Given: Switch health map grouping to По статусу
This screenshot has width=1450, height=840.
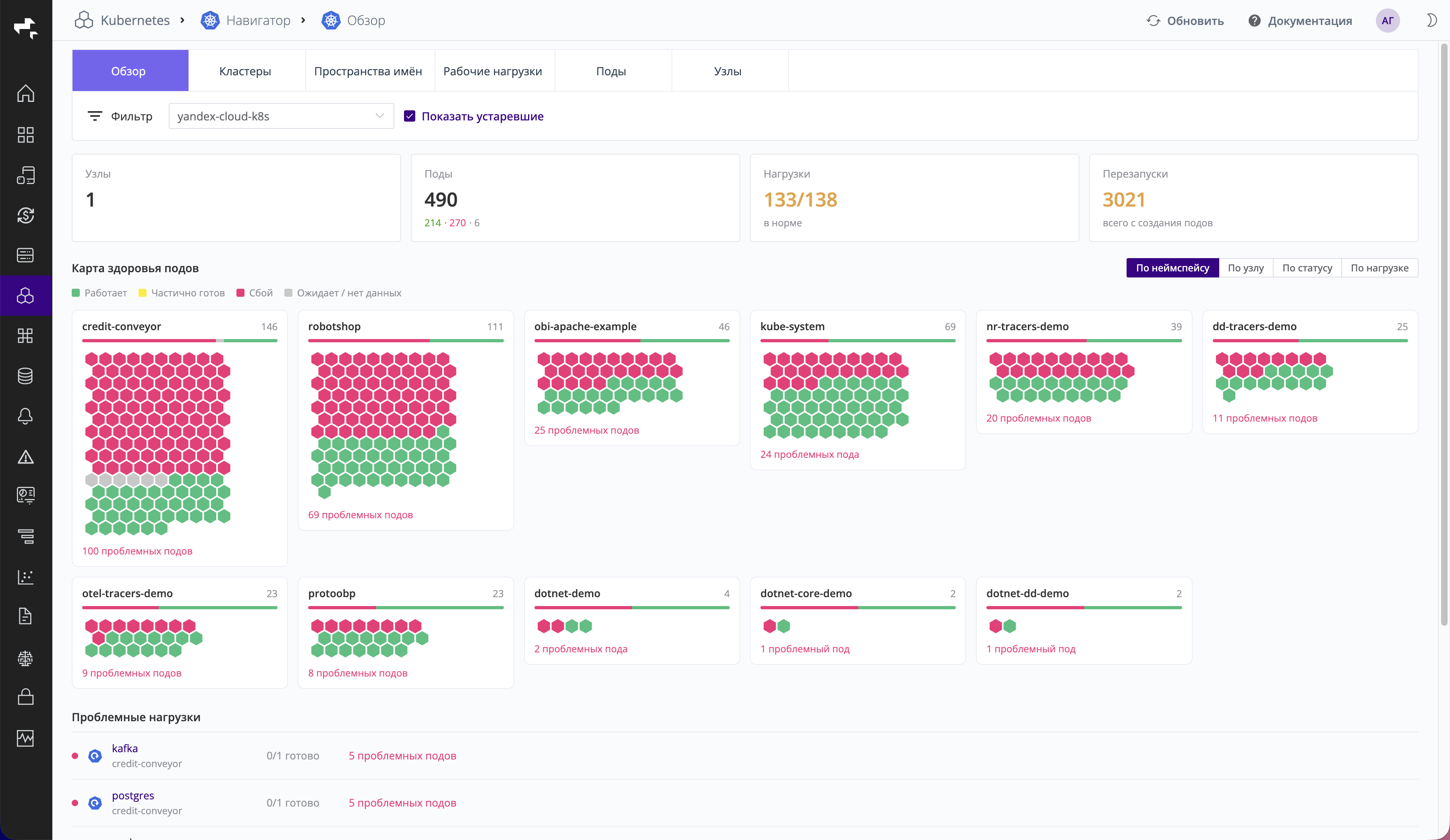Looking at the screenshot, I should click(1307, 267).
